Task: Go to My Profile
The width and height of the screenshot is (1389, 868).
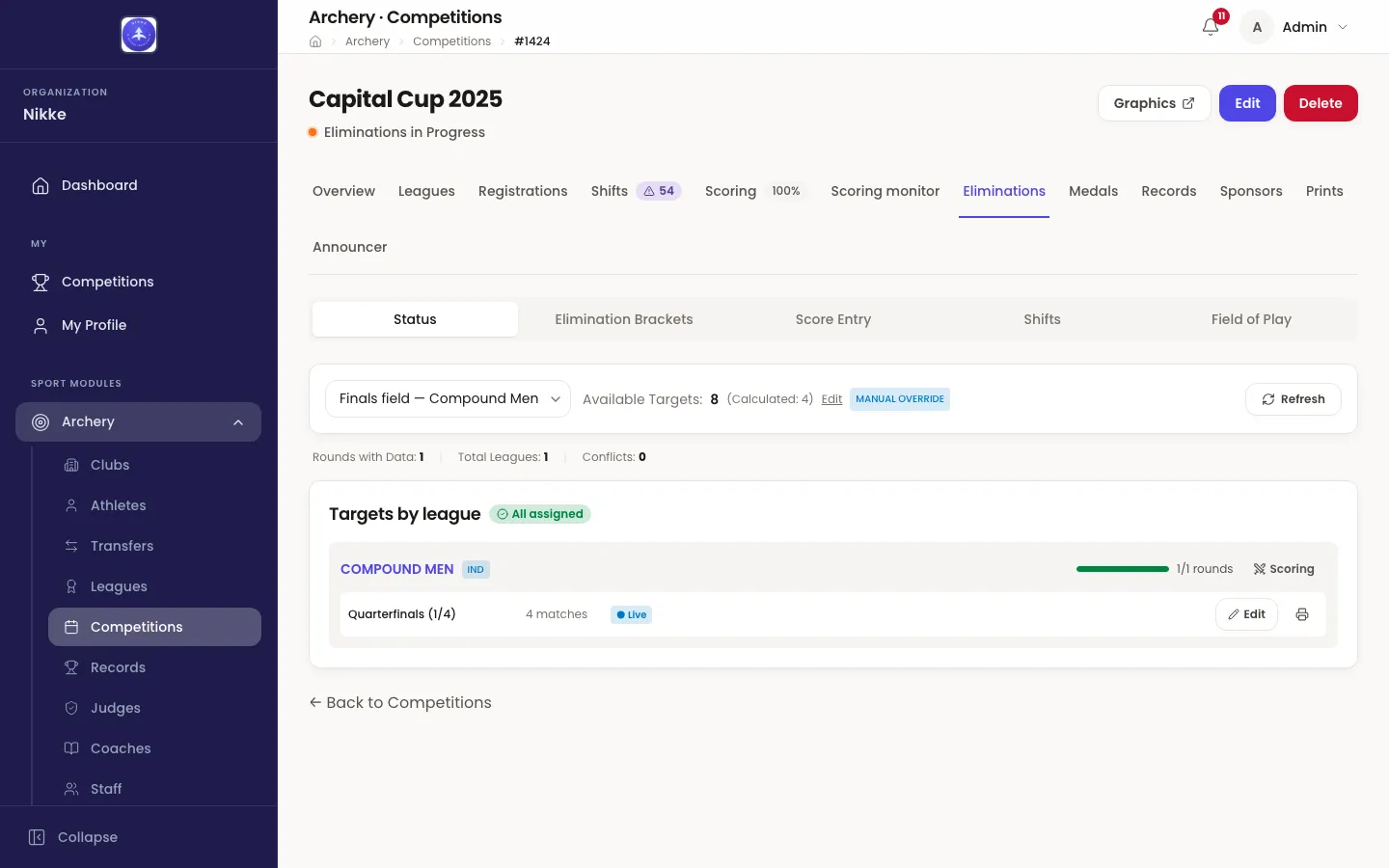Action: 138,325
